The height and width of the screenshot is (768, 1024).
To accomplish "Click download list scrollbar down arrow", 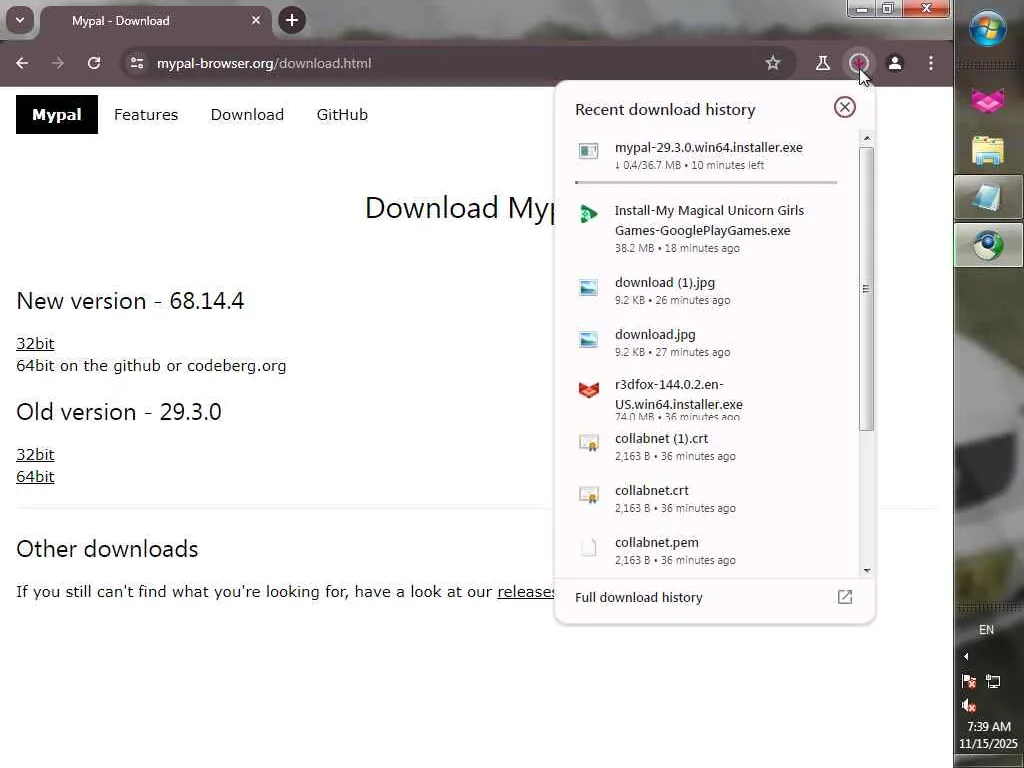I will (867, 571).
